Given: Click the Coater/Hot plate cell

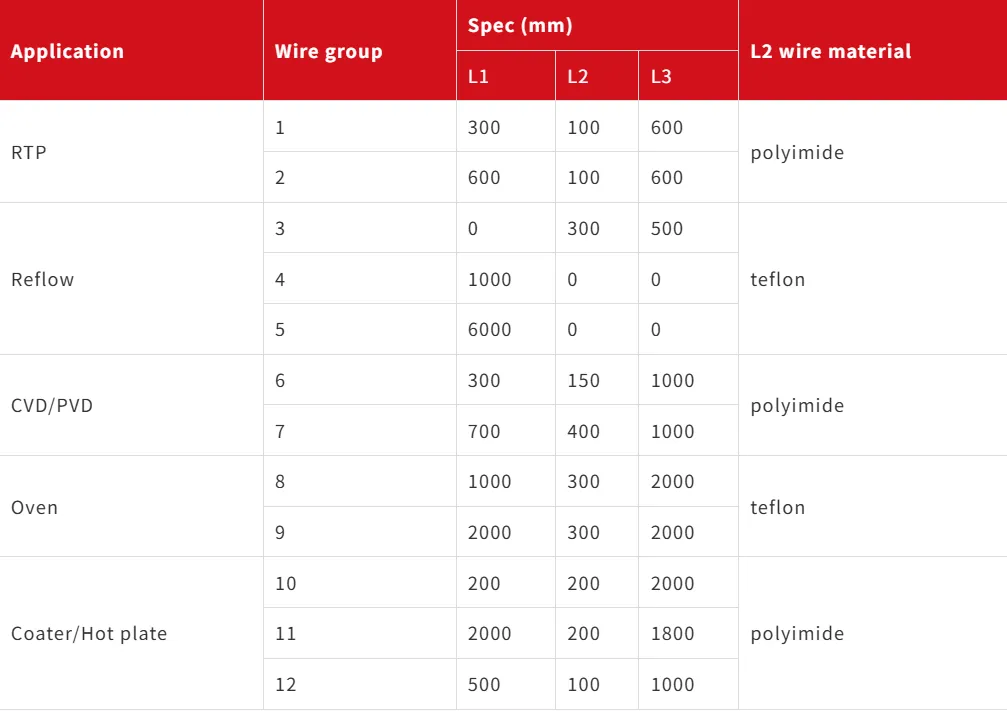Looking at the screenshot, I should click(89, 634).
